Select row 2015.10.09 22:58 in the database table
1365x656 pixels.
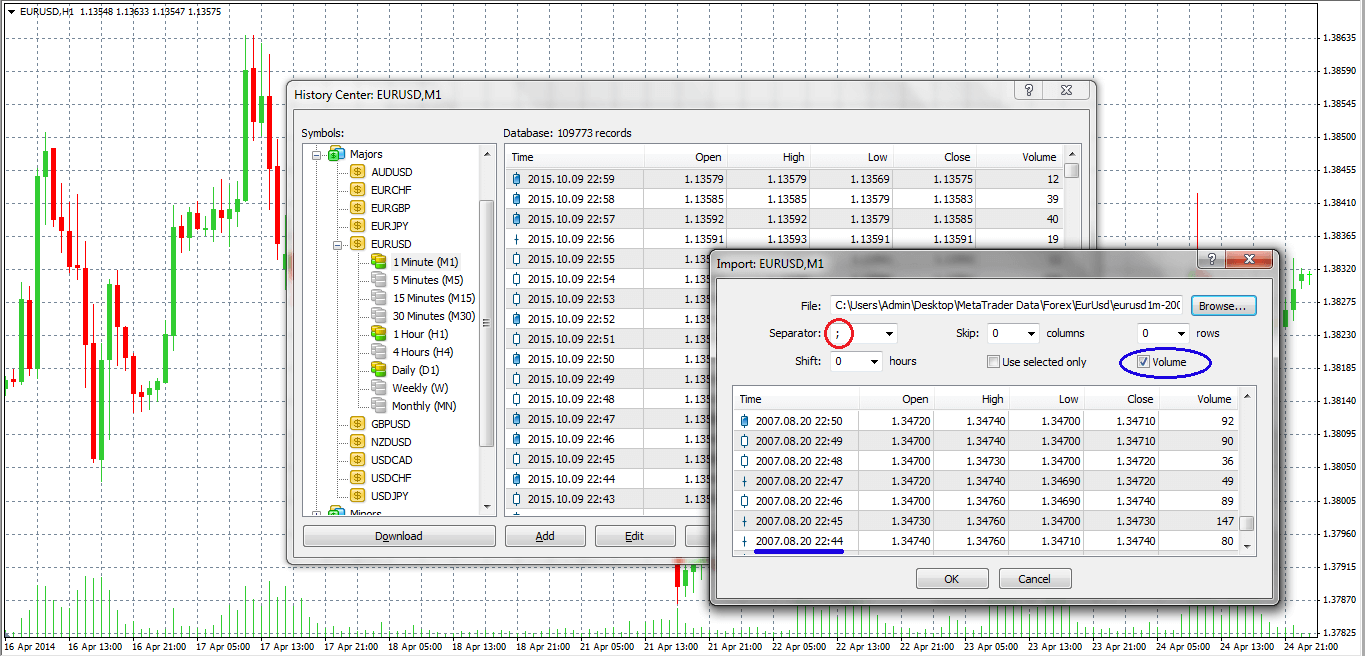tap(786, 199)
